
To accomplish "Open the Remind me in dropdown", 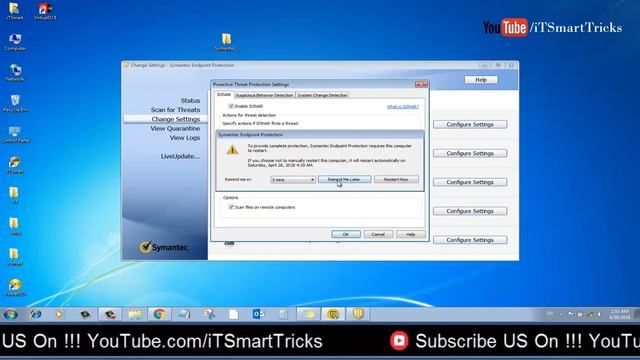I will tap(293, 180).
